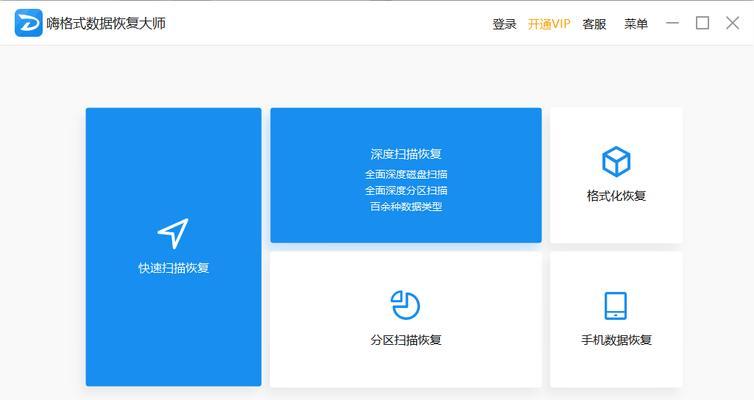Open the 登录 login link
The image size is (754, 400).
click(x=504, y=24)
